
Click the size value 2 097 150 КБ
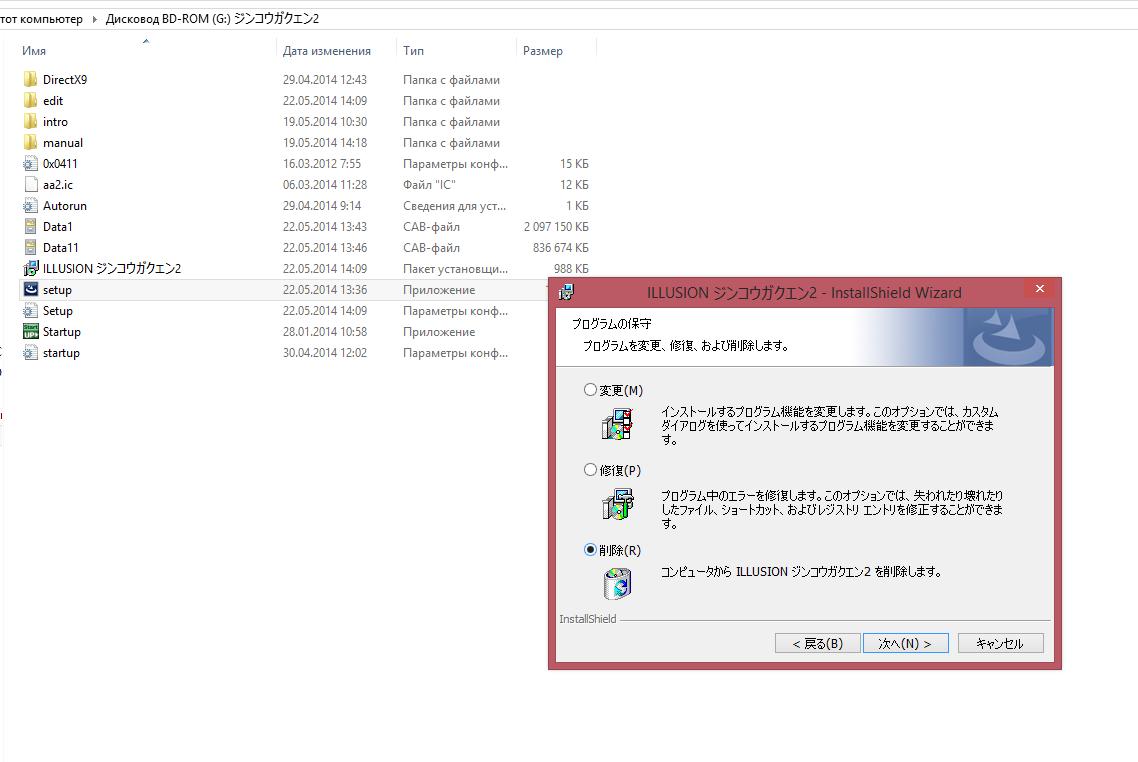tap(556, 226)
